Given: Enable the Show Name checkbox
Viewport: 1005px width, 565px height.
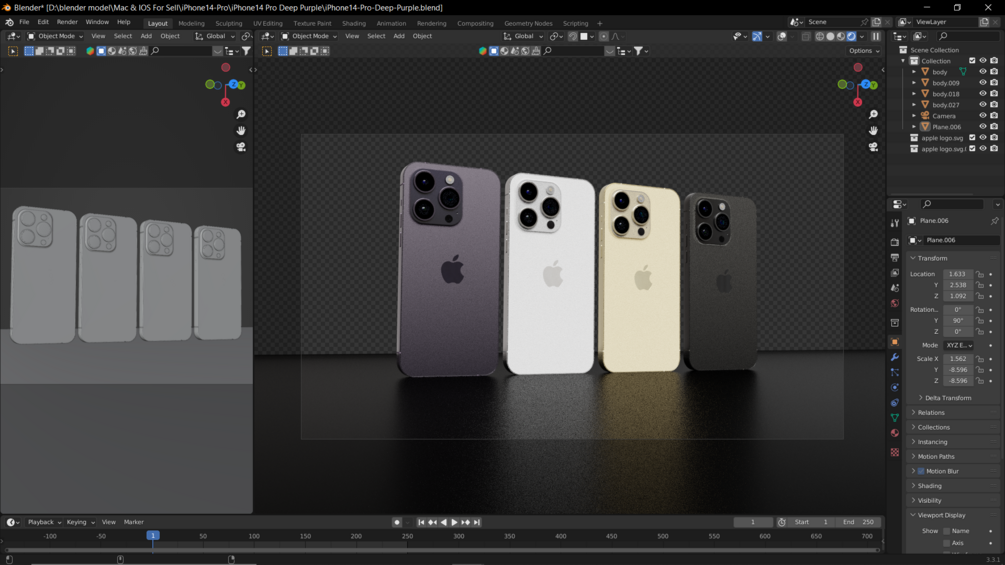Looking at the screenshot, I should coord(947,531).
